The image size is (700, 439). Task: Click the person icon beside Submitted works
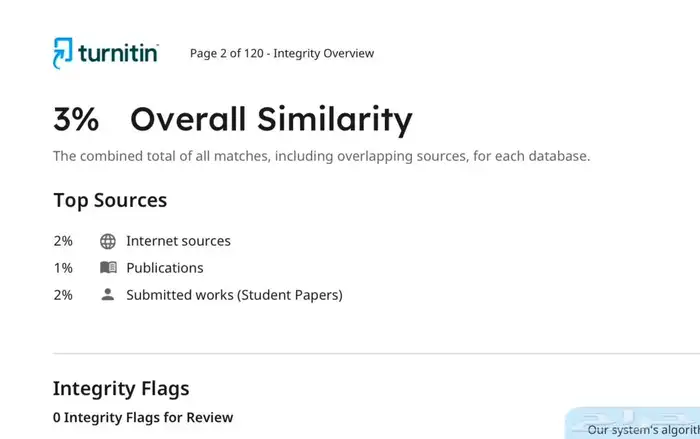[x=108, y=294]
